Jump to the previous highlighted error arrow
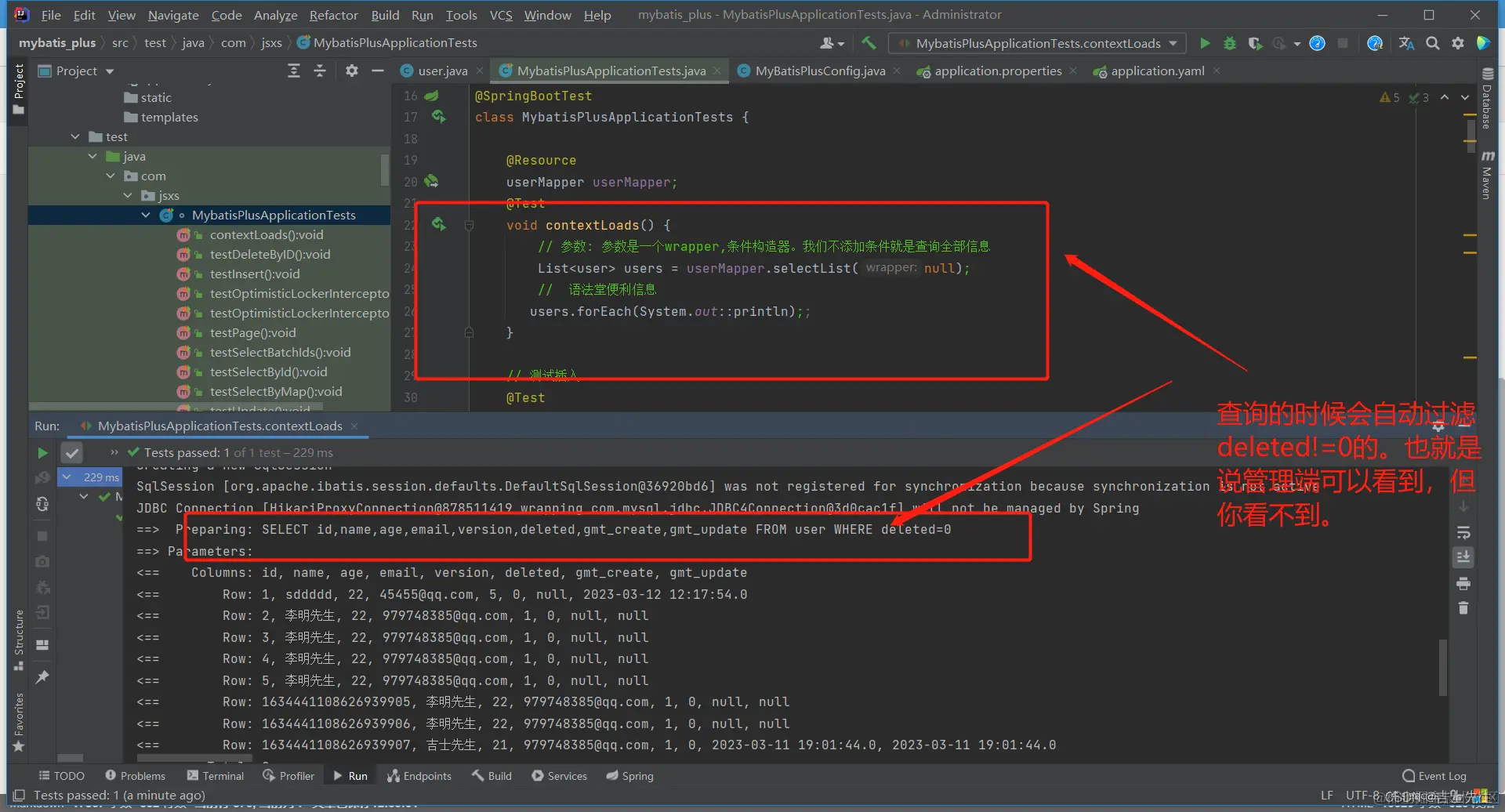1505x812 pixels. point(1445,97)
